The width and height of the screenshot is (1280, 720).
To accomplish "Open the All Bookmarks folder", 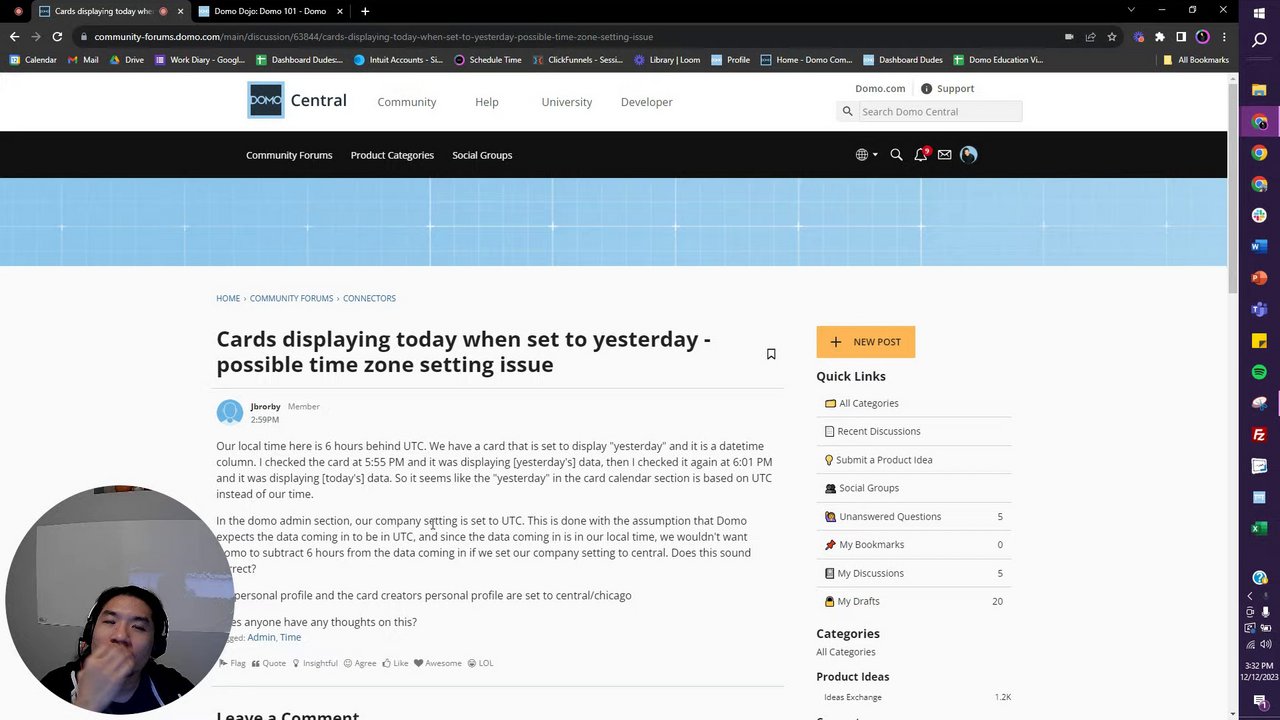I will click(1196, 60).
